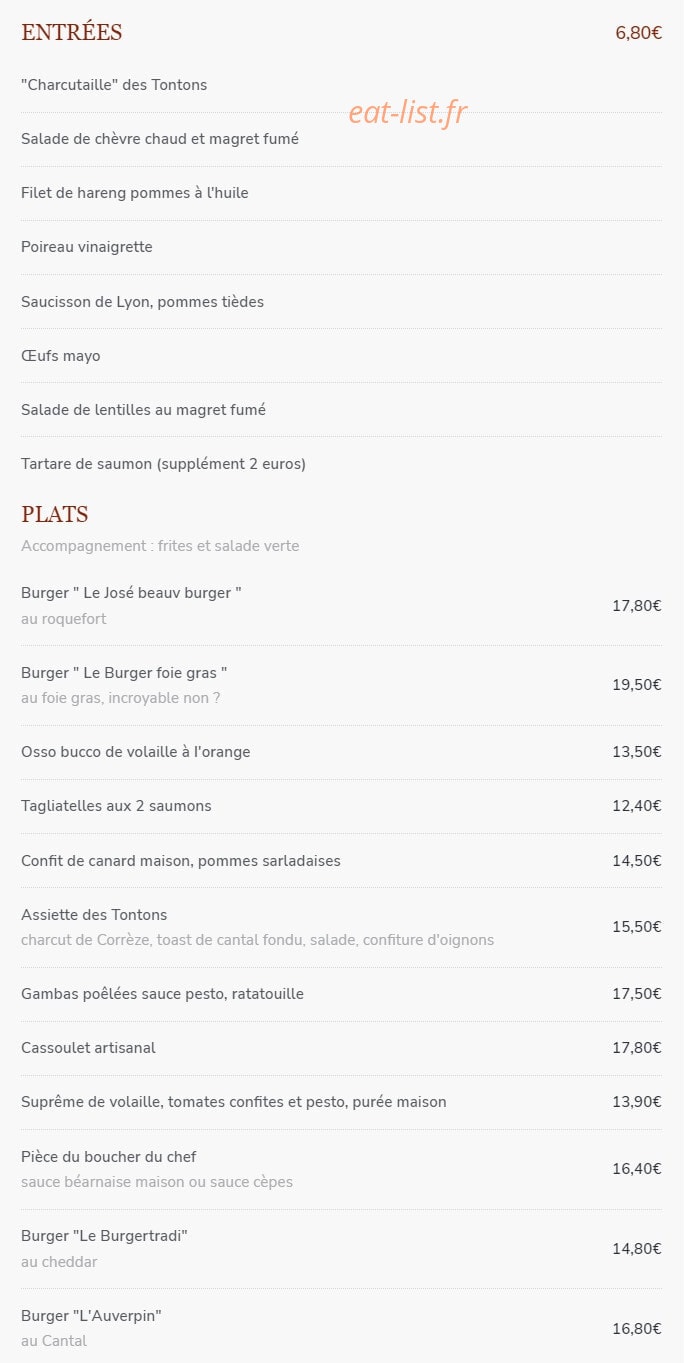Select Tagliatelles aux 2 saumons
The width and height of the screenshot is (688, 1363).
pyautogui.click(x=116, y=806)
